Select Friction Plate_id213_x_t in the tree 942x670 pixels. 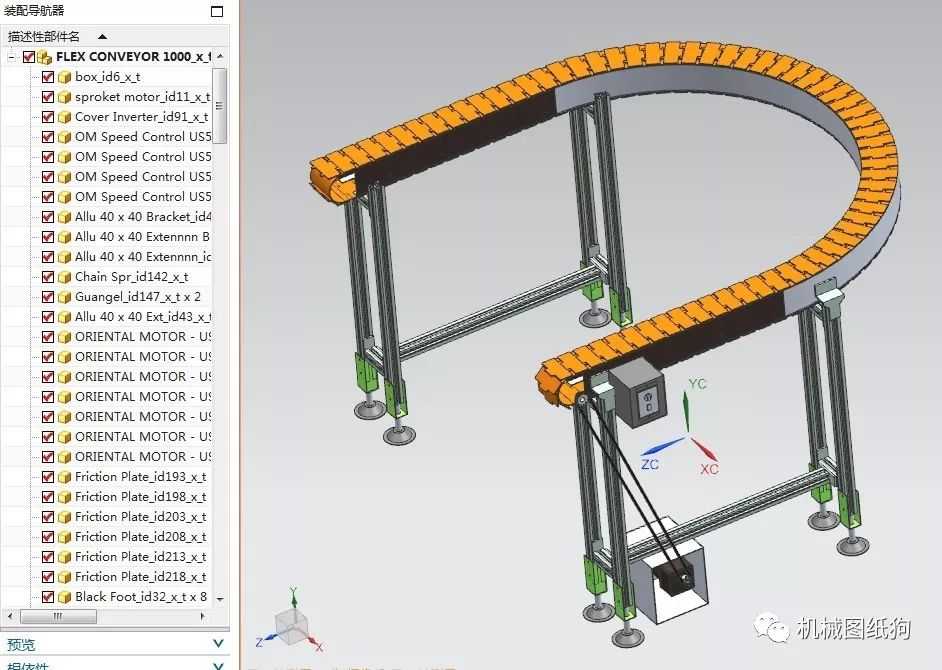click(x=141, y=556)
